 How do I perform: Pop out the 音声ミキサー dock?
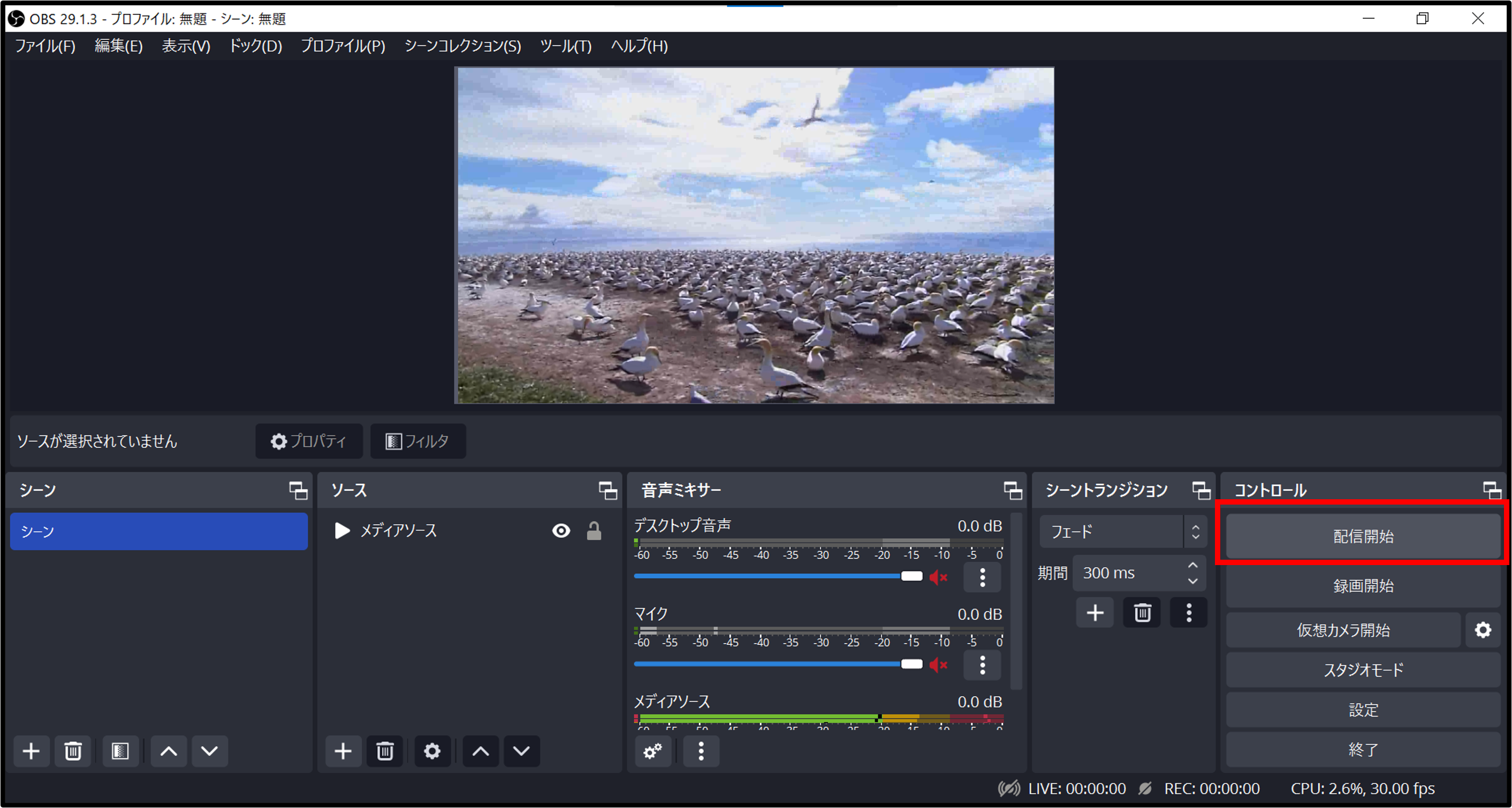point(1013,491)
